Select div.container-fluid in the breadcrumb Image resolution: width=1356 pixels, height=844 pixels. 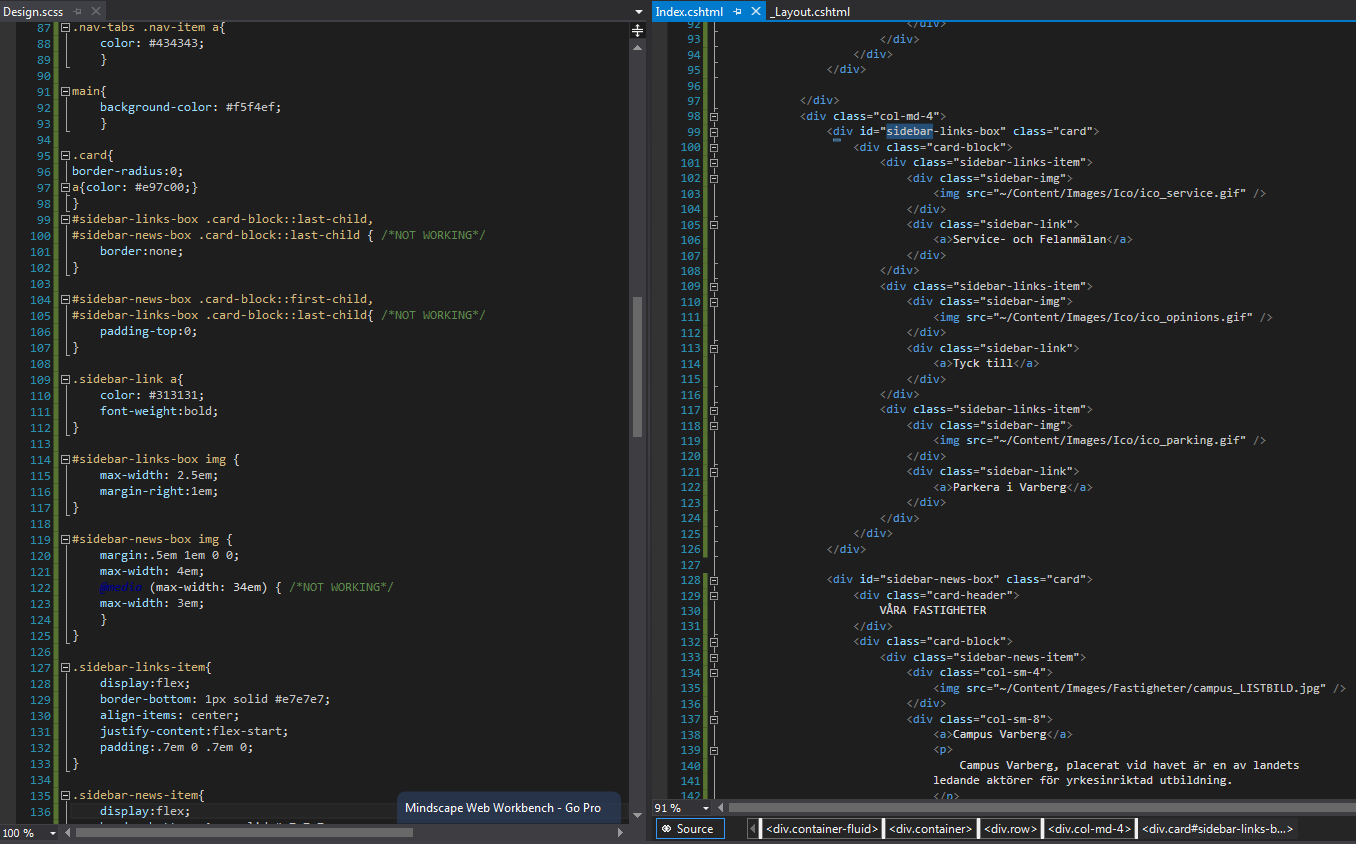tap(821, 829)
